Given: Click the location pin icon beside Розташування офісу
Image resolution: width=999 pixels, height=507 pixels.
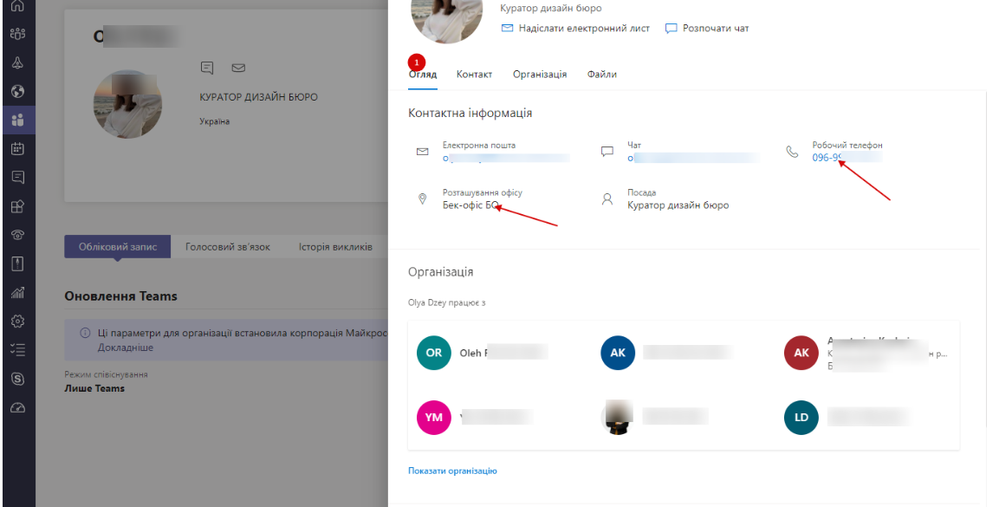Looking at the screenshot, I should point(422,199).
